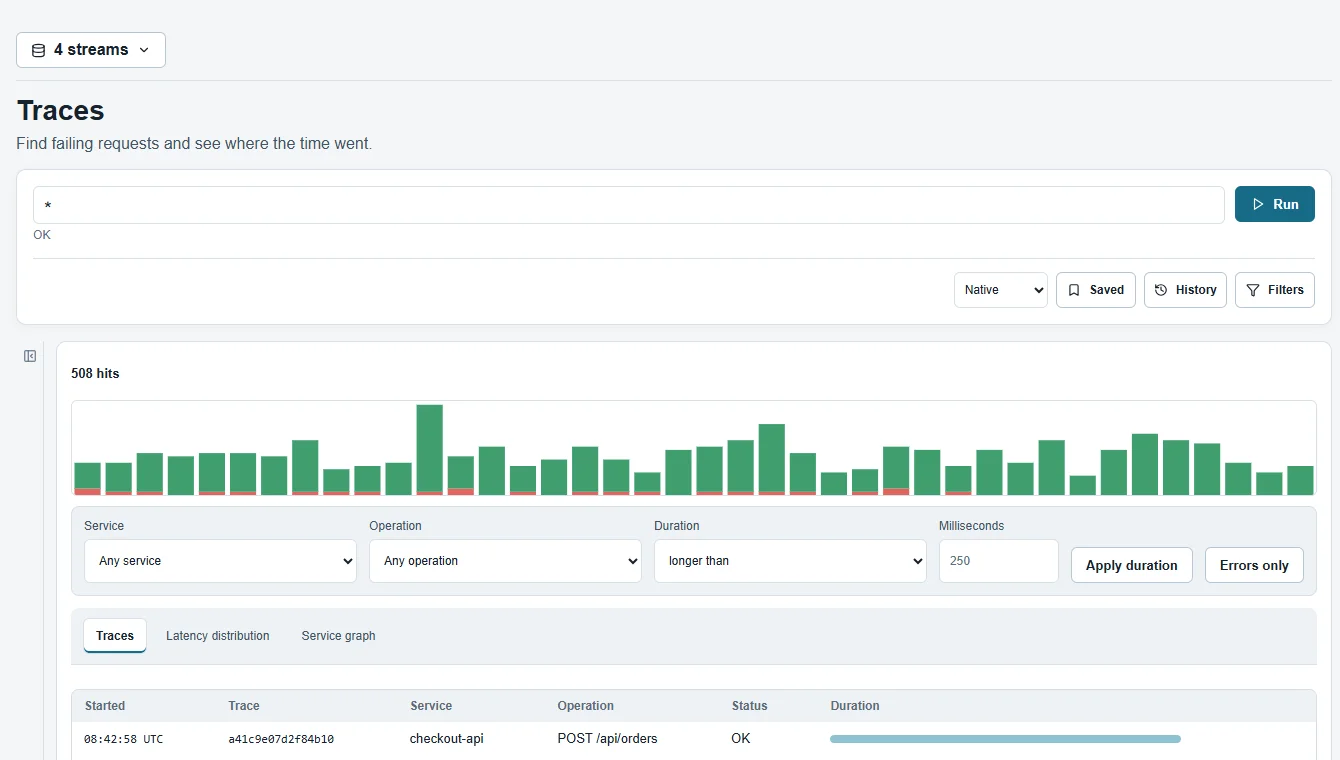Click the query input containing the asterisk
Screen dimensions: 1340x760
click(629, 205)
